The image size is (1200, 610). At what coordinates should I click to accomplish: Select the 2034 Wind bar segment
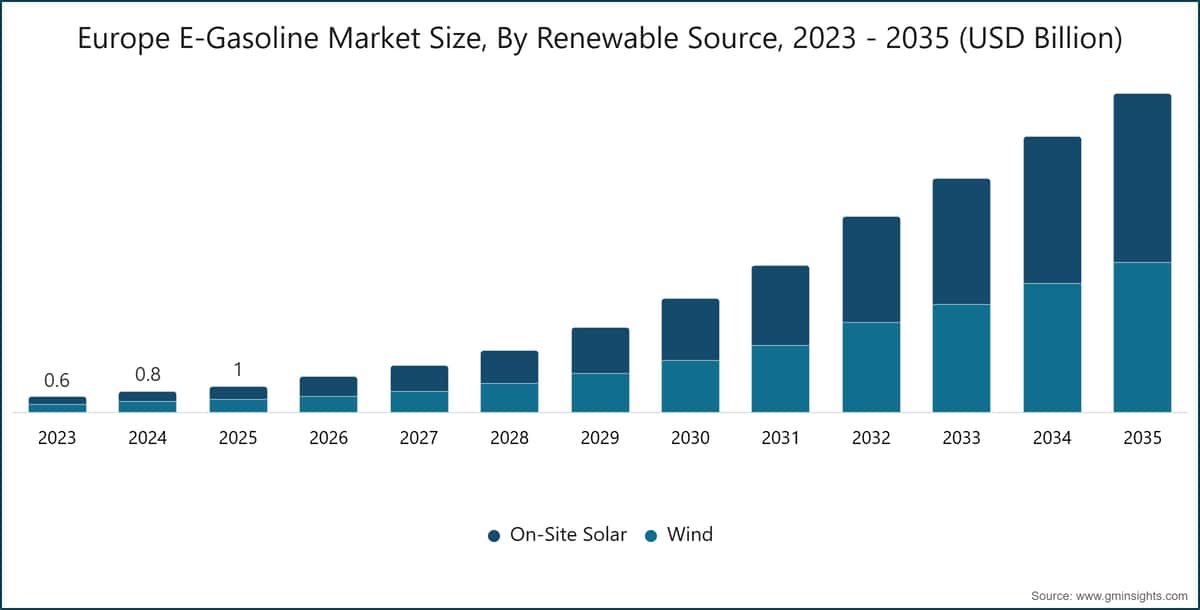[x=1052, y=348]
